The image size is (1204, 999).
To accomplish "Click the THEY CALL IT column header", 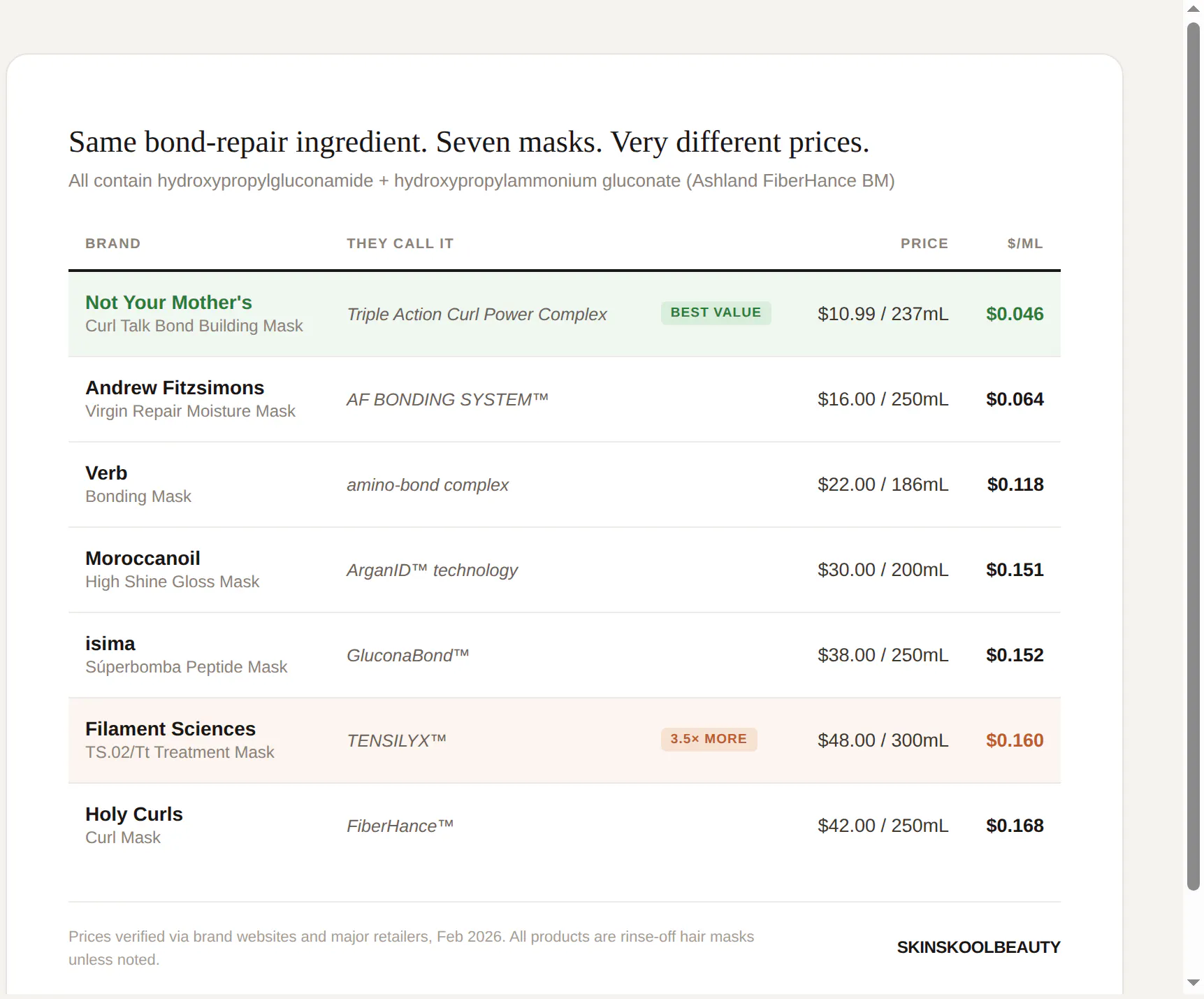I will pyautogui.click(x=400, y=243).
